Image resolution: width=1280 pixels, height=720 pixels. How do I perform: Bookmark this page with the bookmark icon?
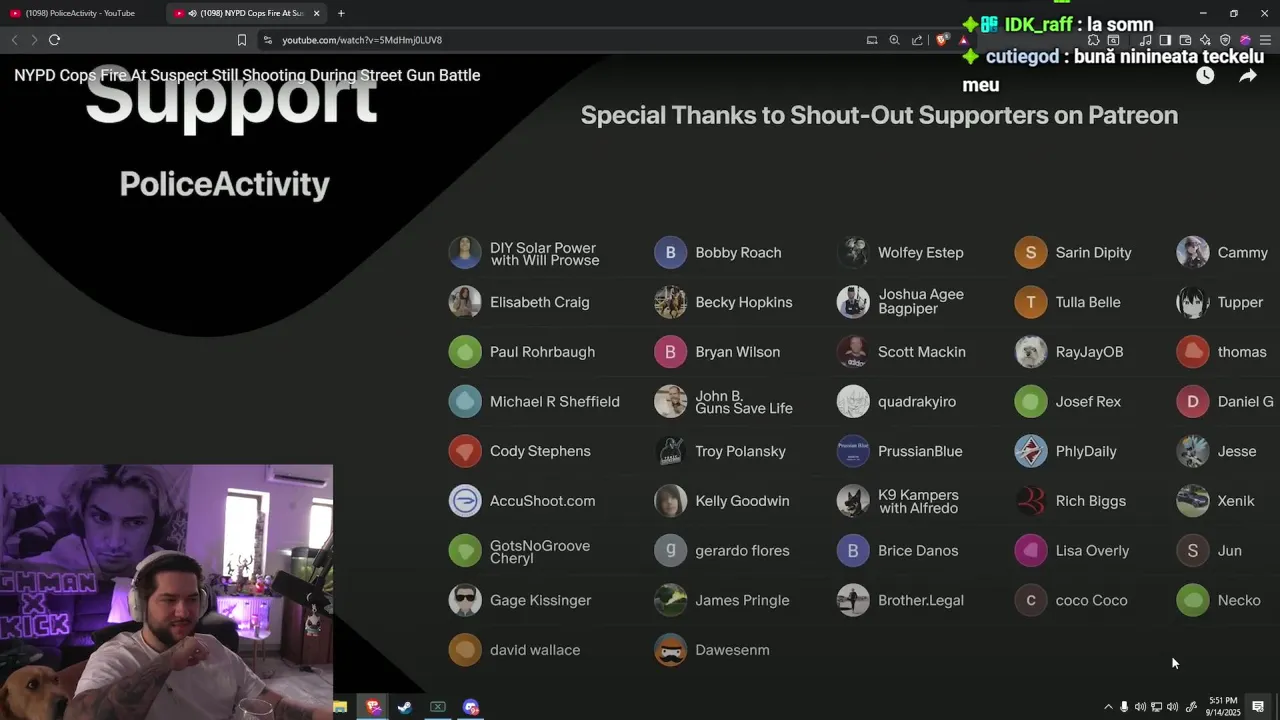click(x=241, y=40)
